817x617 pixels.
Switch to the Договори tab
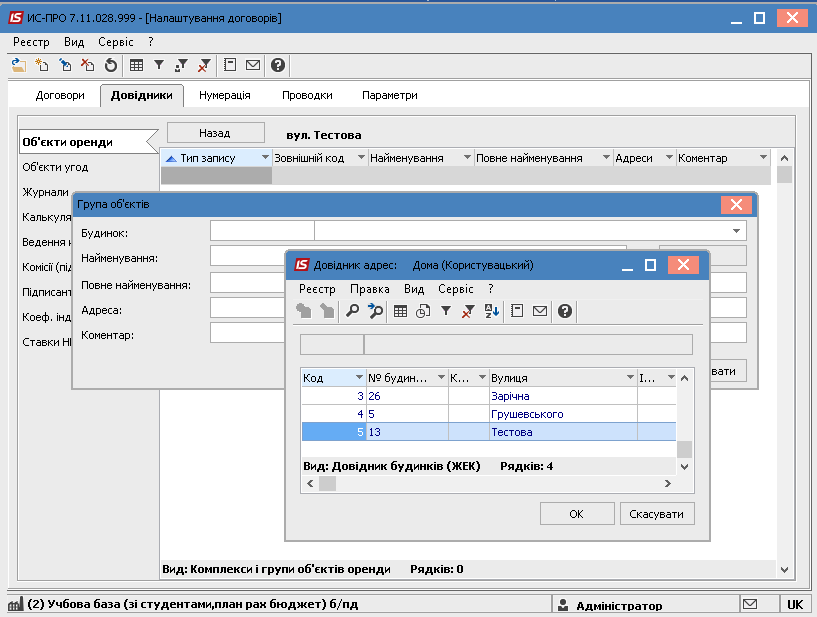(60, 95)
